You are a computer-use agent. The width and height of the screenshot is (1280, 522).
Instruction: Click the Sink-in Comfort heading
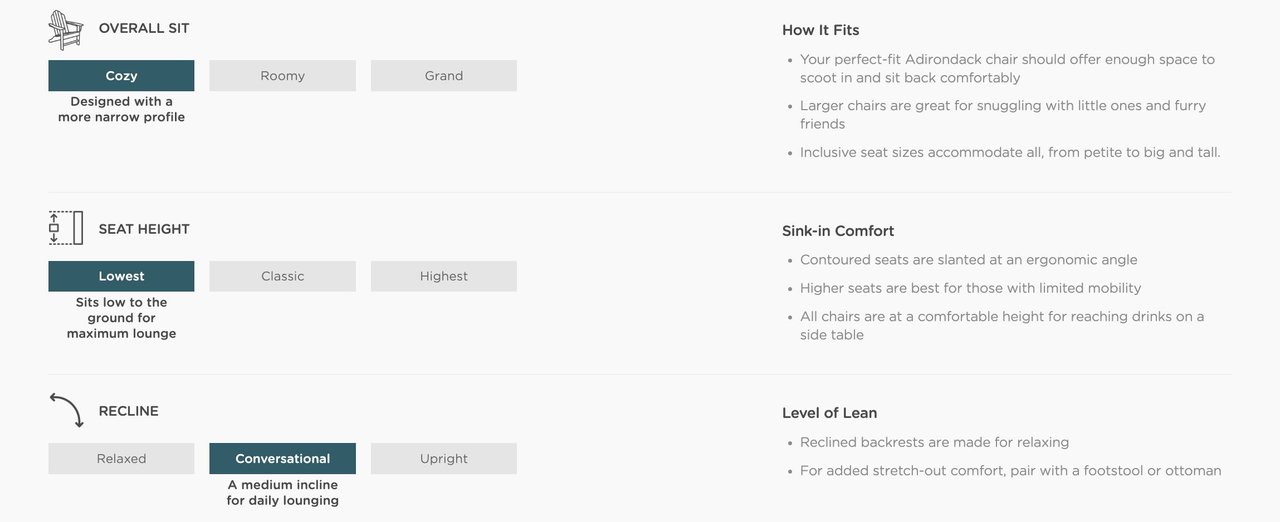pyautogui.click(x=838, y=231)
